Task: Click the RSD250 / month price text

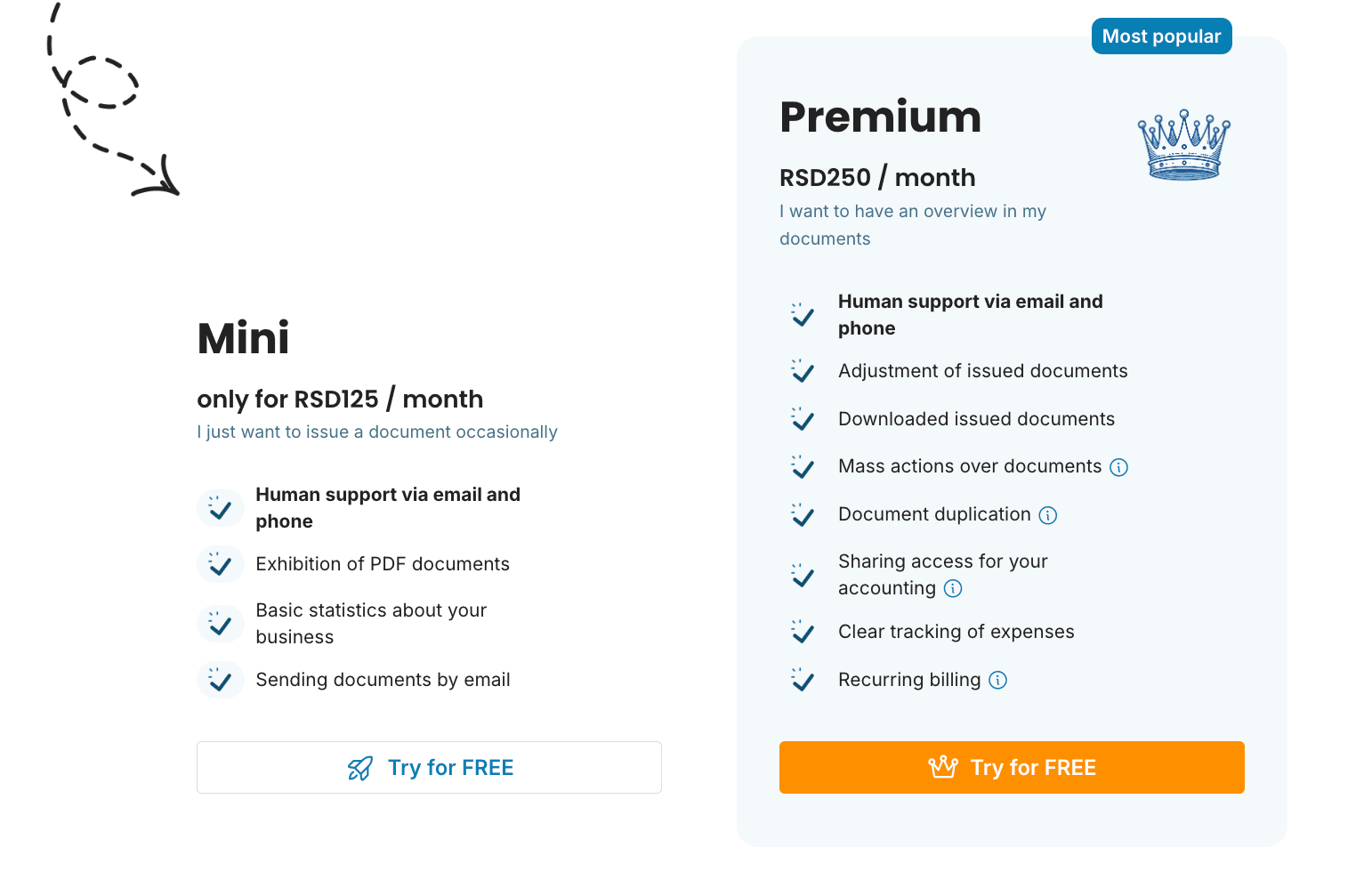Action: (x=877, y=178)
